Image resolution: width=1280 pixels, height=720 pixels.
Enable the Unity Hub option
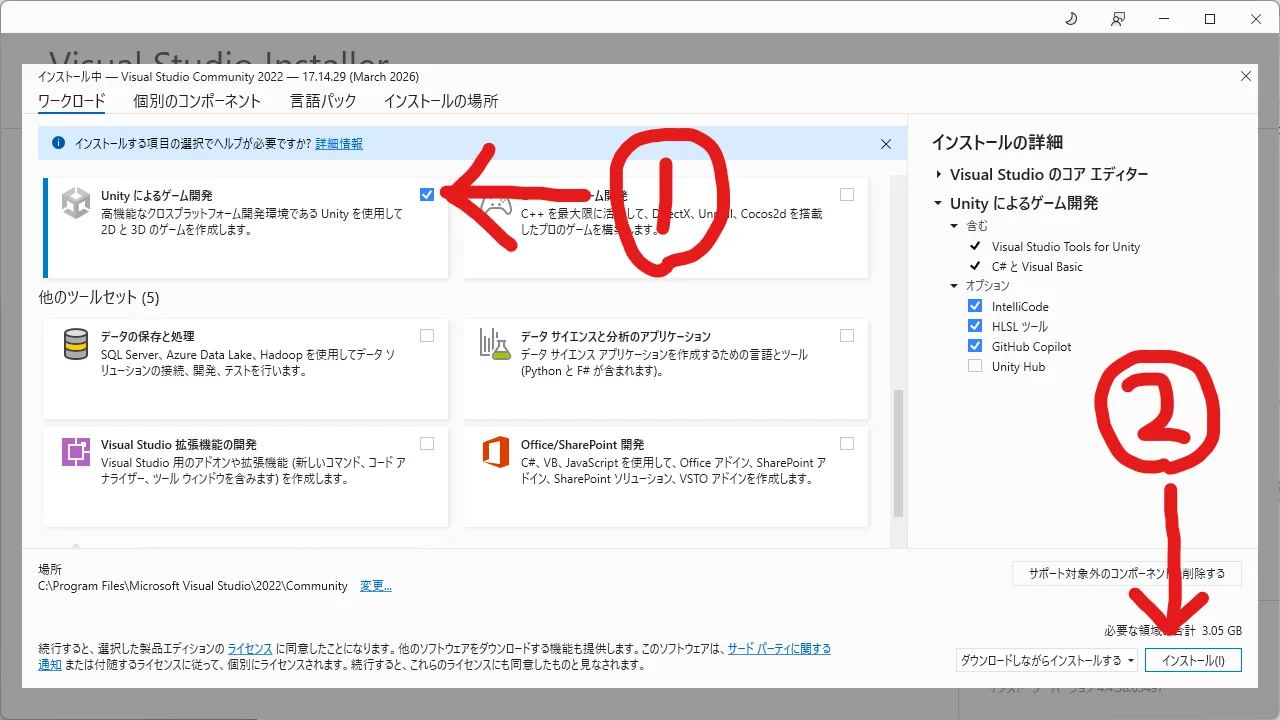pyautogui.click(x=975, y=365)
